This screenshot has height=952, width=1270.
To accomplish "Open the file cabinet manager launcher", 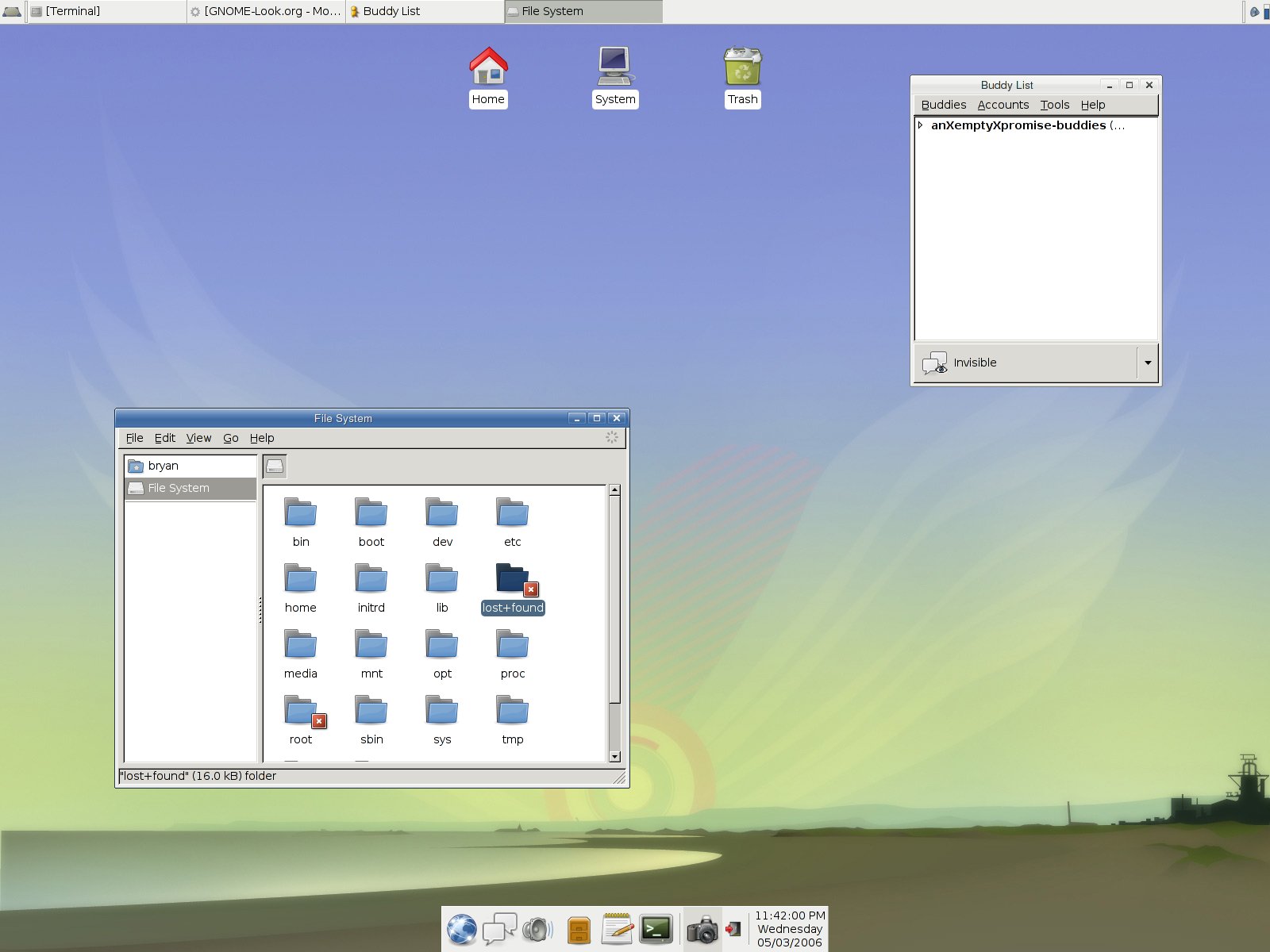I will pyautogui.click(x=579, y=930).
